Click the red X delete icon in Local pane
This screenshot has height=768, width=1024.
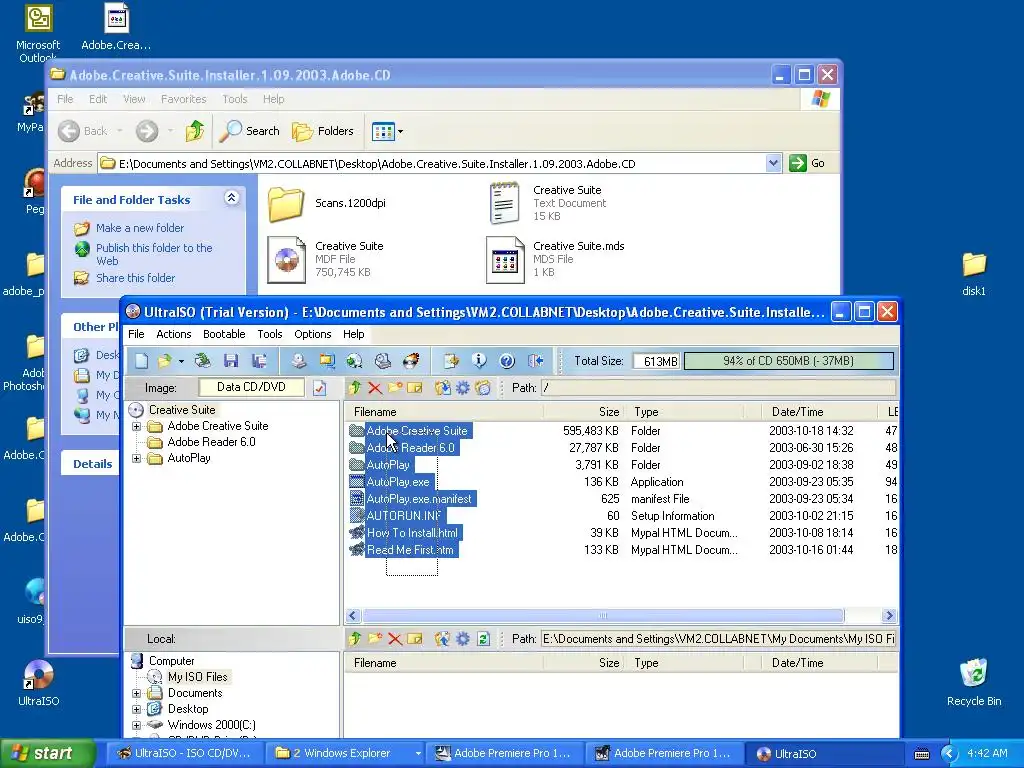pyautogui.click(x=394, y=639)
